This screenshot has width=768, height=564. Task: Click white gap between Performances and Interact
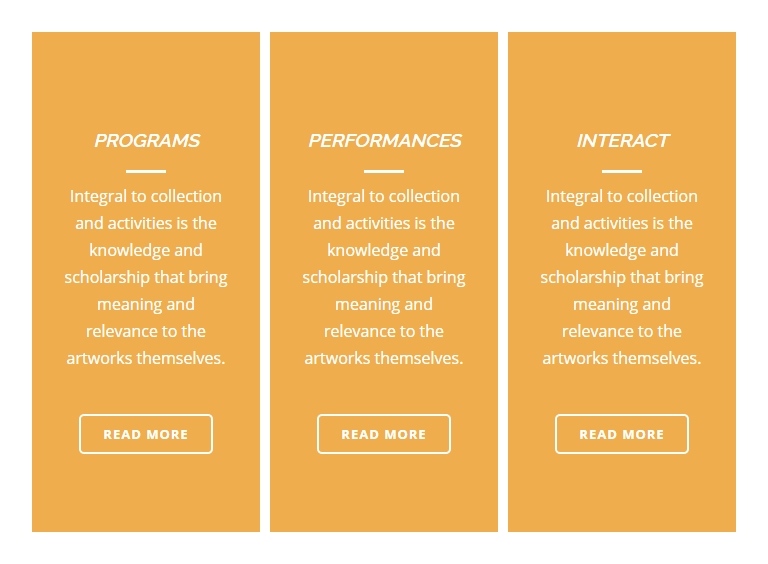coord(503,282)
